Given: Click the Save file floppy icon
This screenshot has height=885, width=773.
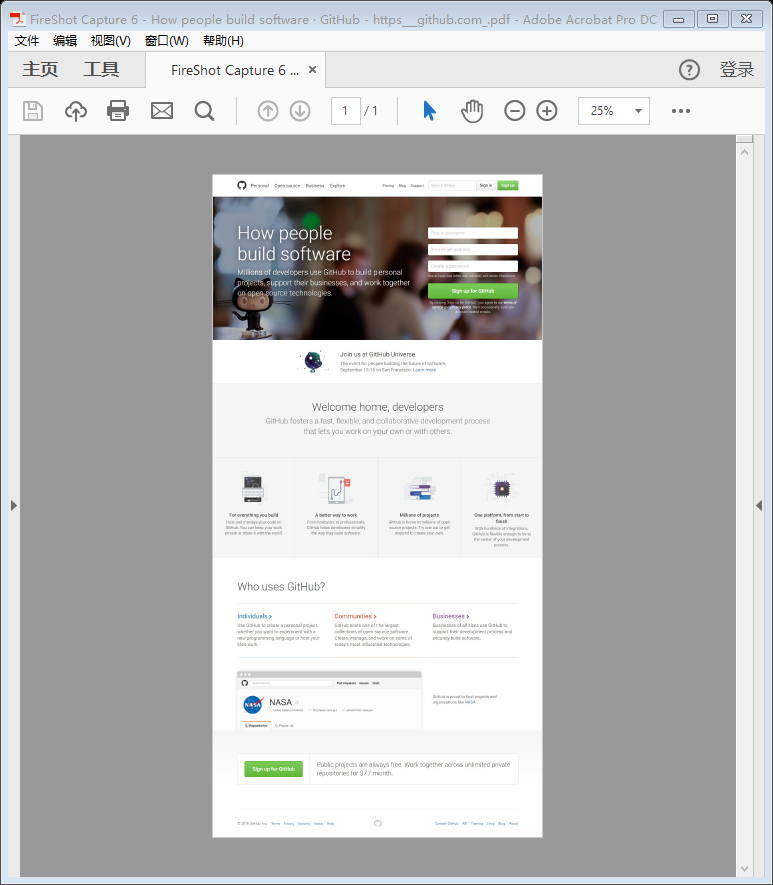Looking at the screenshot, I should 33,111.
